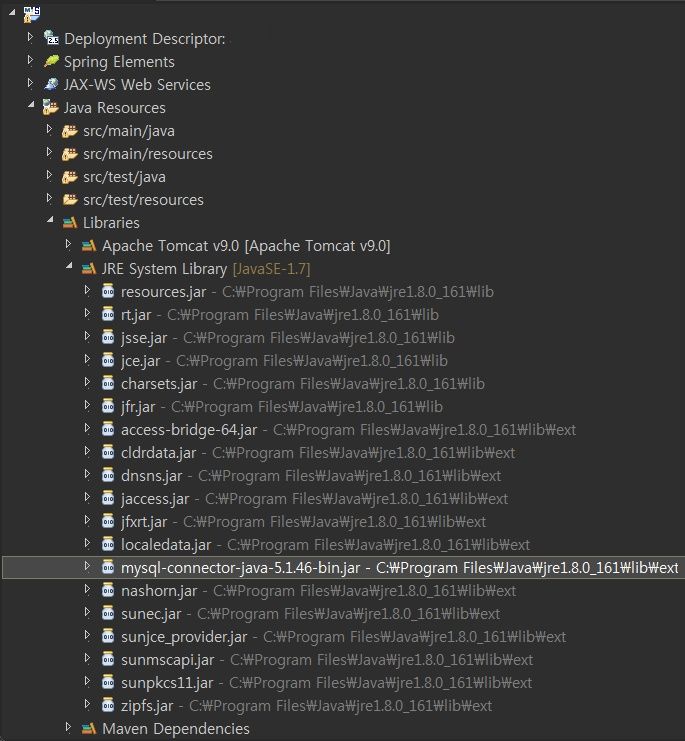
Task: Select the Maven Dependencies label
Action: 176,729
